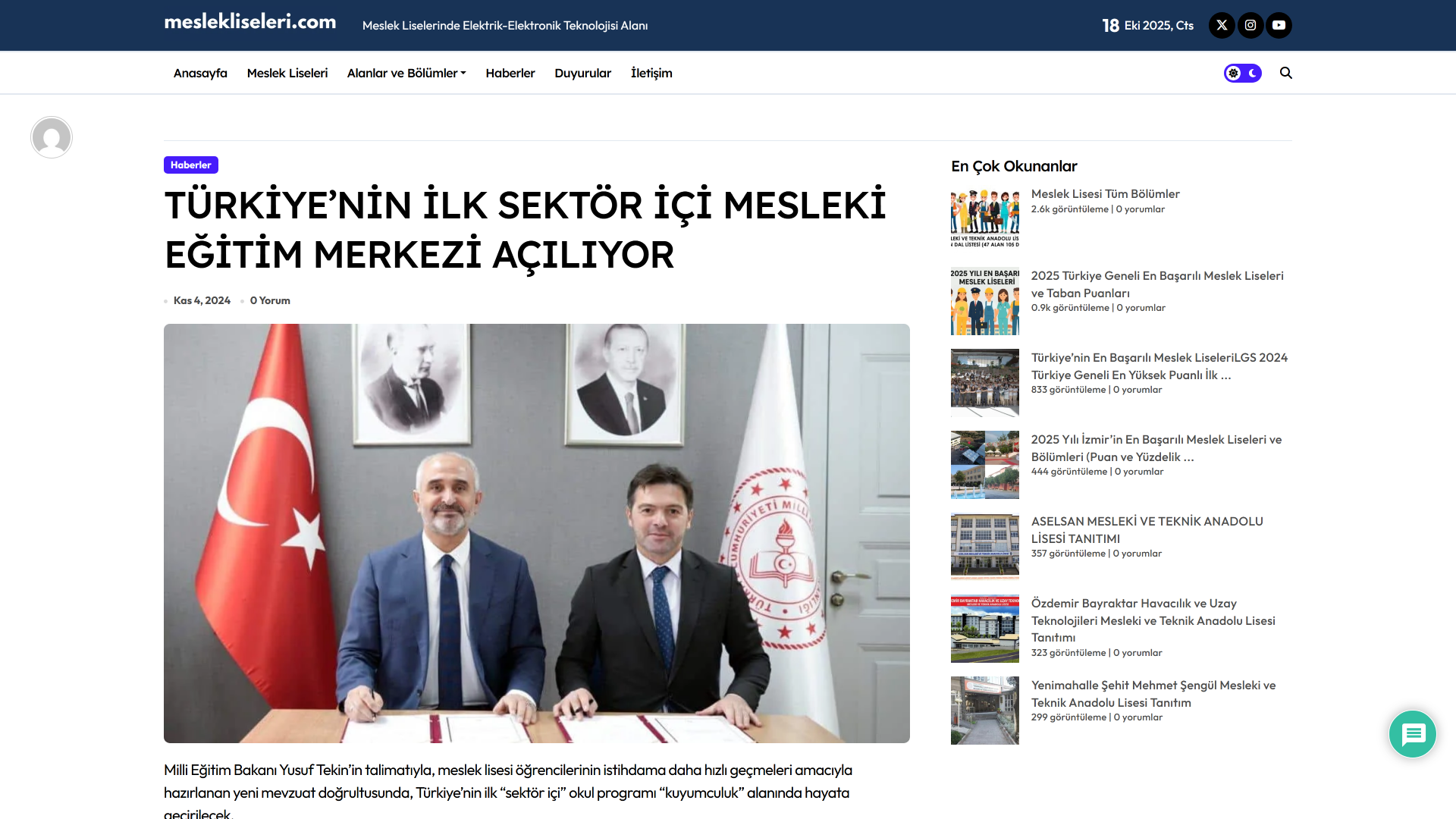Enable light mode via sun icon
This screenshot has width=1456, height=819.
1232,73
